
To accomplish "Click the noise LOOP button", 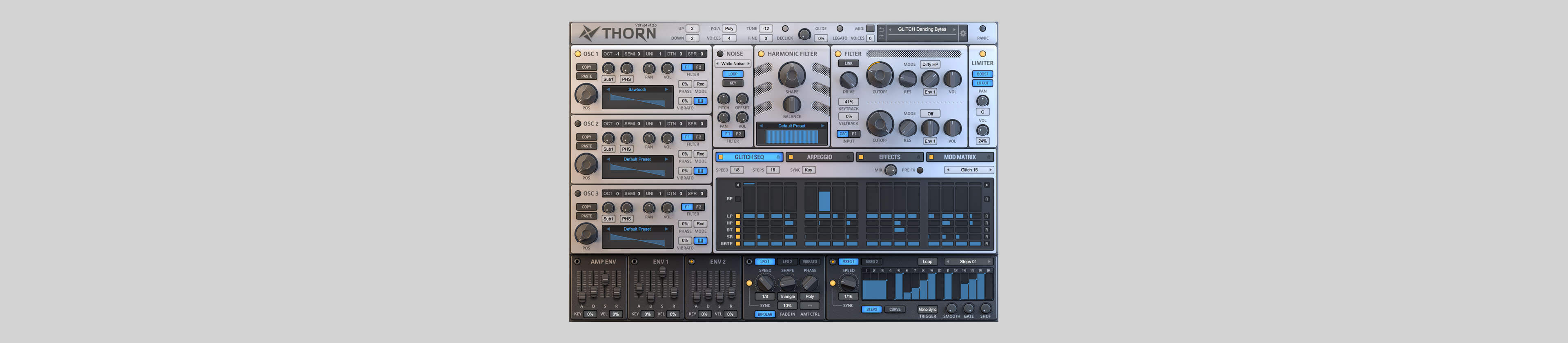I will [x=733, y=74].
